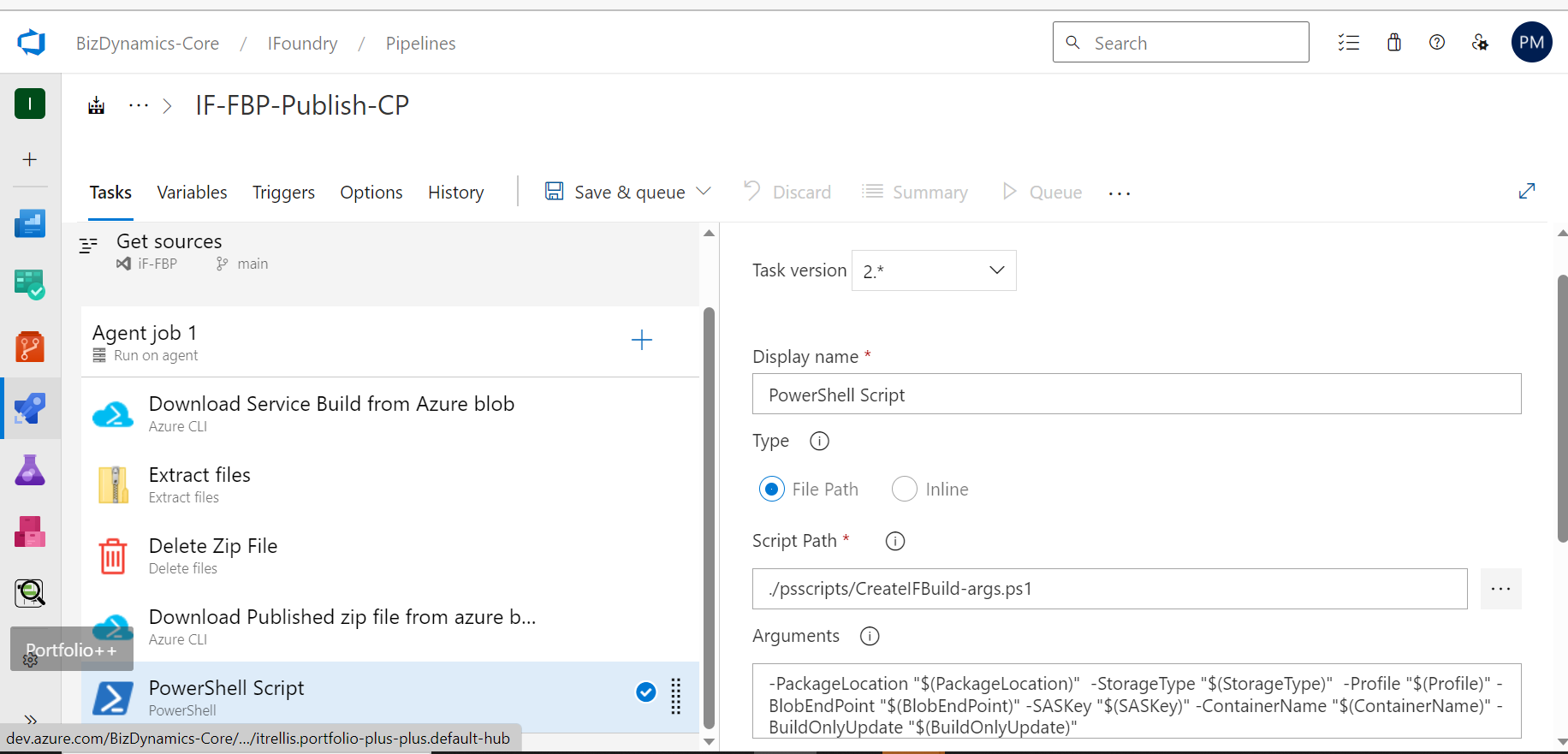Click the plus icon in left sidebar
The width and height of the screenshot is (1568, 754).
pos(30,159)
